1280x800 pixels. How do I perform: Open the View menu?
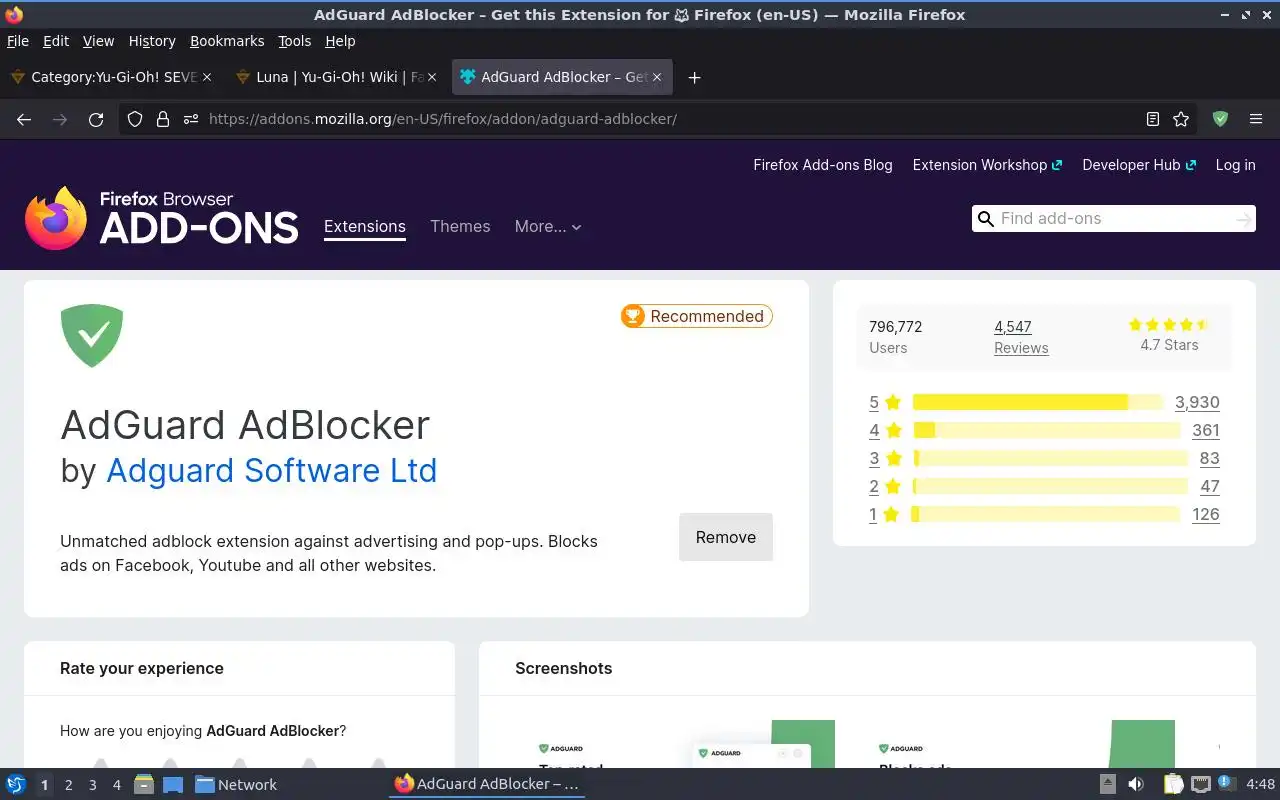(98, 41)
